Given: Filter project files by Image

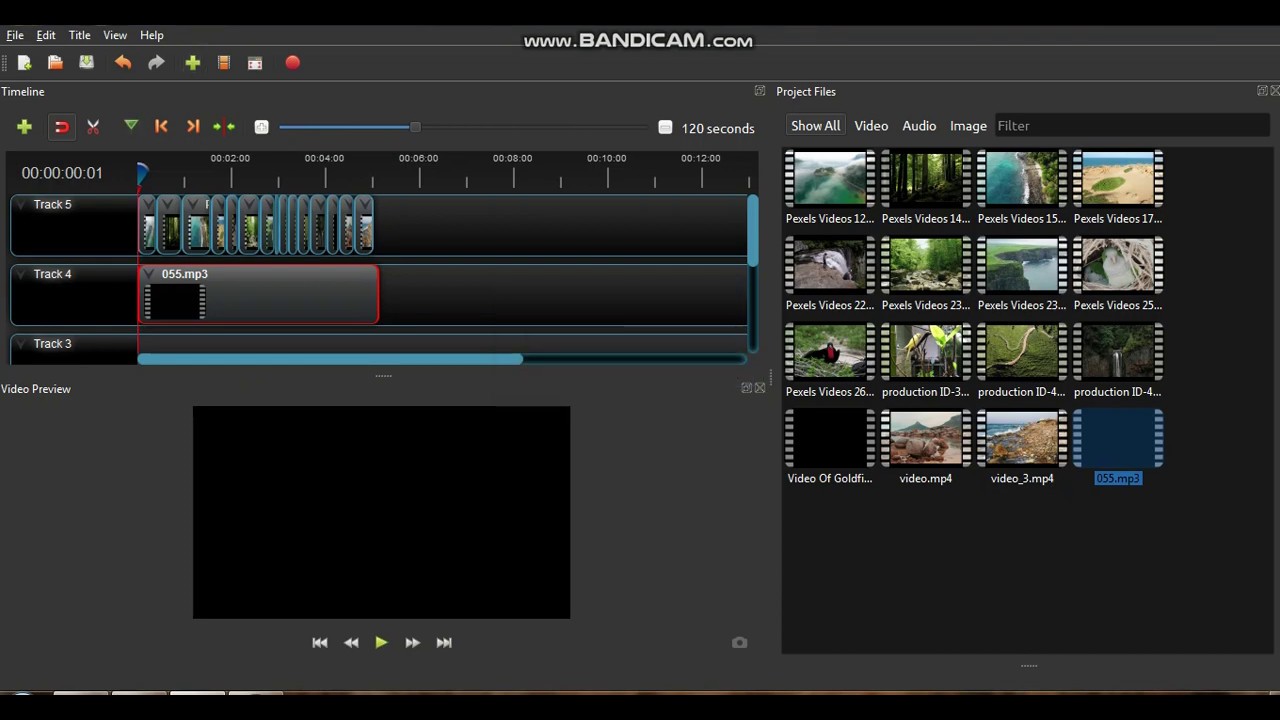Looking at the screenshot, I should pyautogui.click(x=968, y=126).
